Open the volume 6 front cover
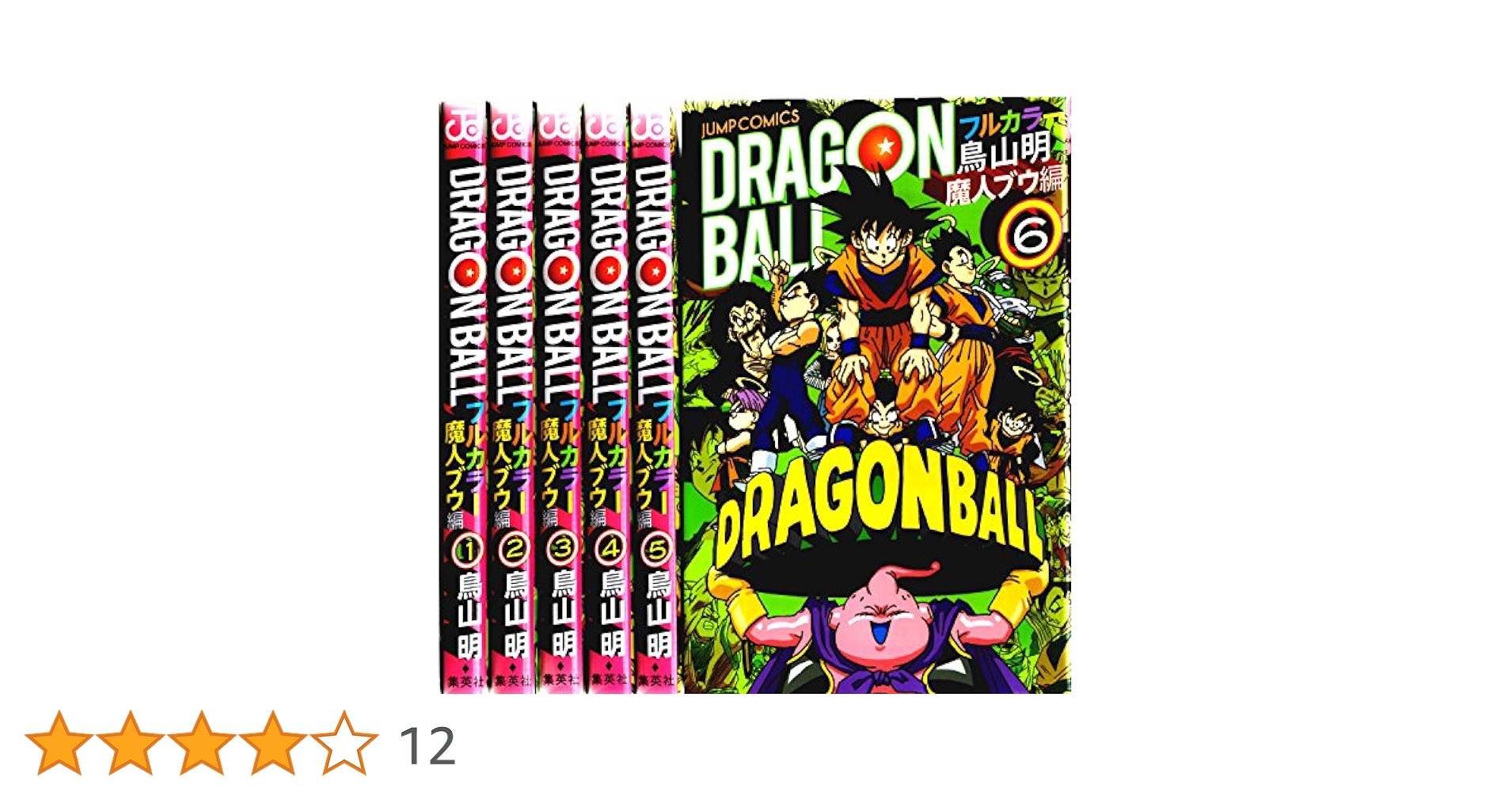 coord(876,396)
